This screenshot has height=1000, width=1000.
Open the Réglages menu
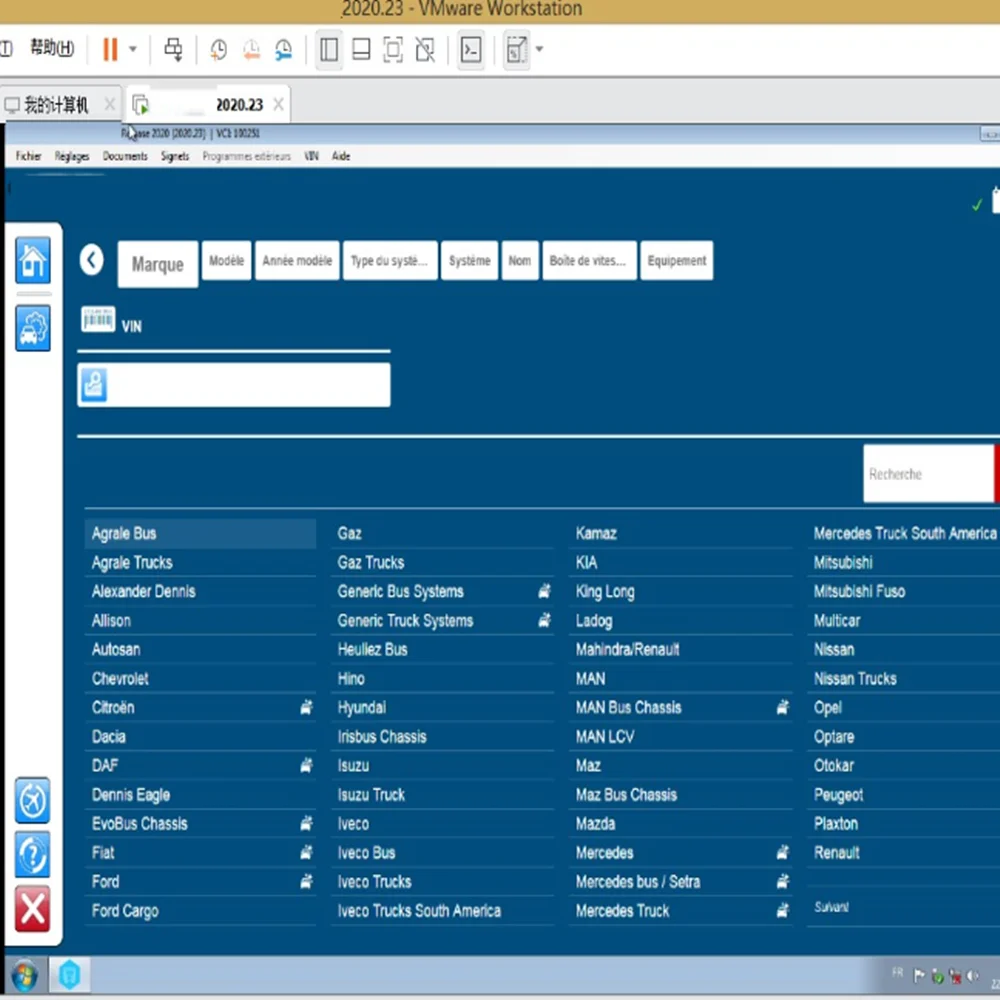click(72, 156)
